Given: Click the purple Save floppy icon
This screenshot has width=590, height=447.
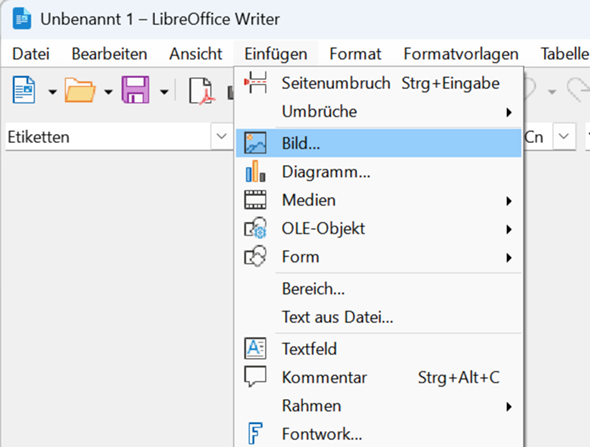Looking at the screenshot, I should [135, 90].
